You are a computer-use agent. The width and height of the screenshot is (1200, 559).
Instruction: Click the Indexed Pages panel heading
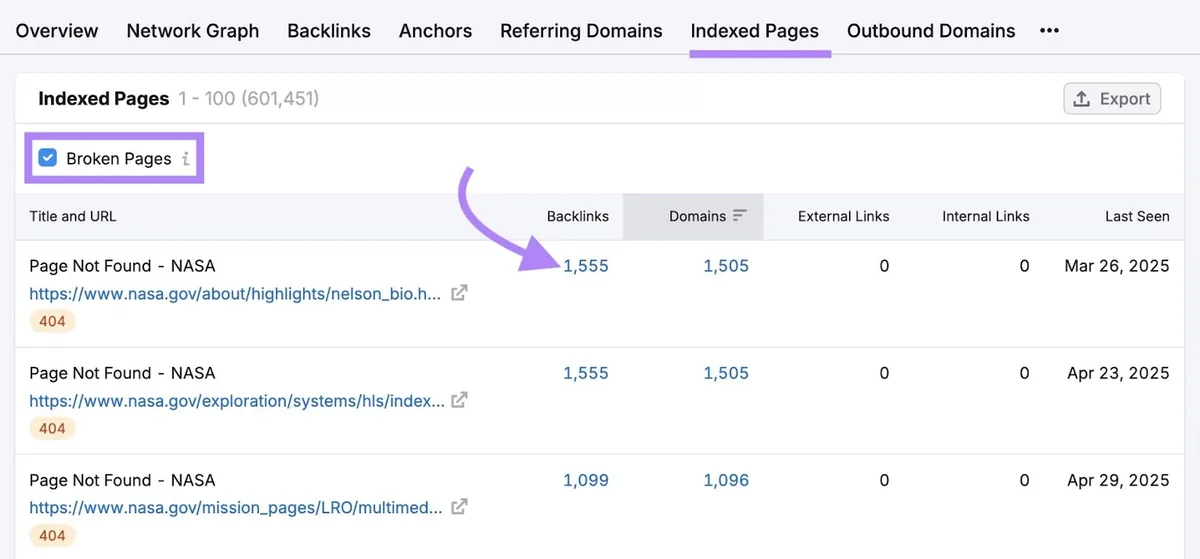click(104, 99)
